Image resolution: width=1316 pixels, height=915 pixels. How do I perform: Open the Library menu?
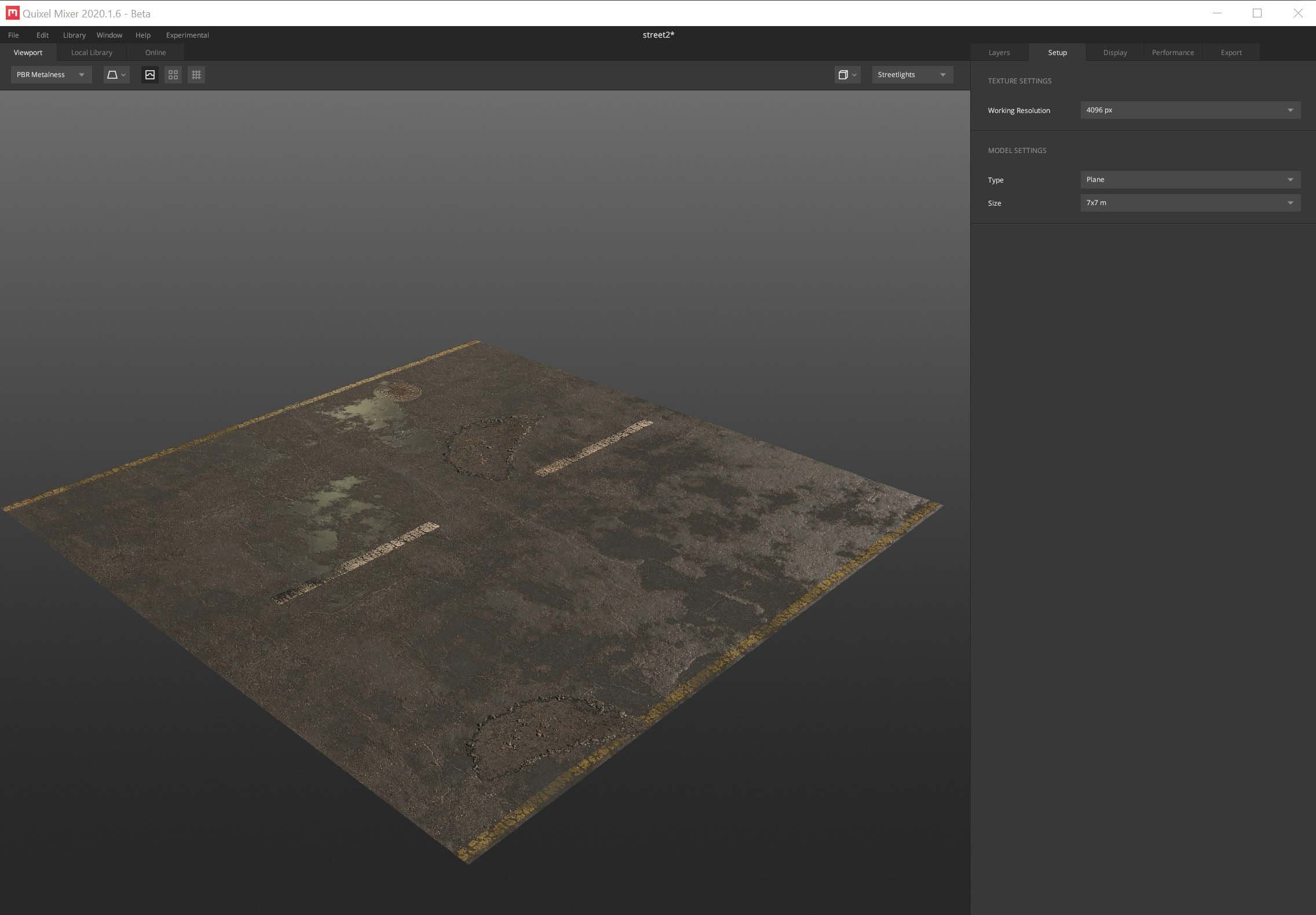[74, 35]
